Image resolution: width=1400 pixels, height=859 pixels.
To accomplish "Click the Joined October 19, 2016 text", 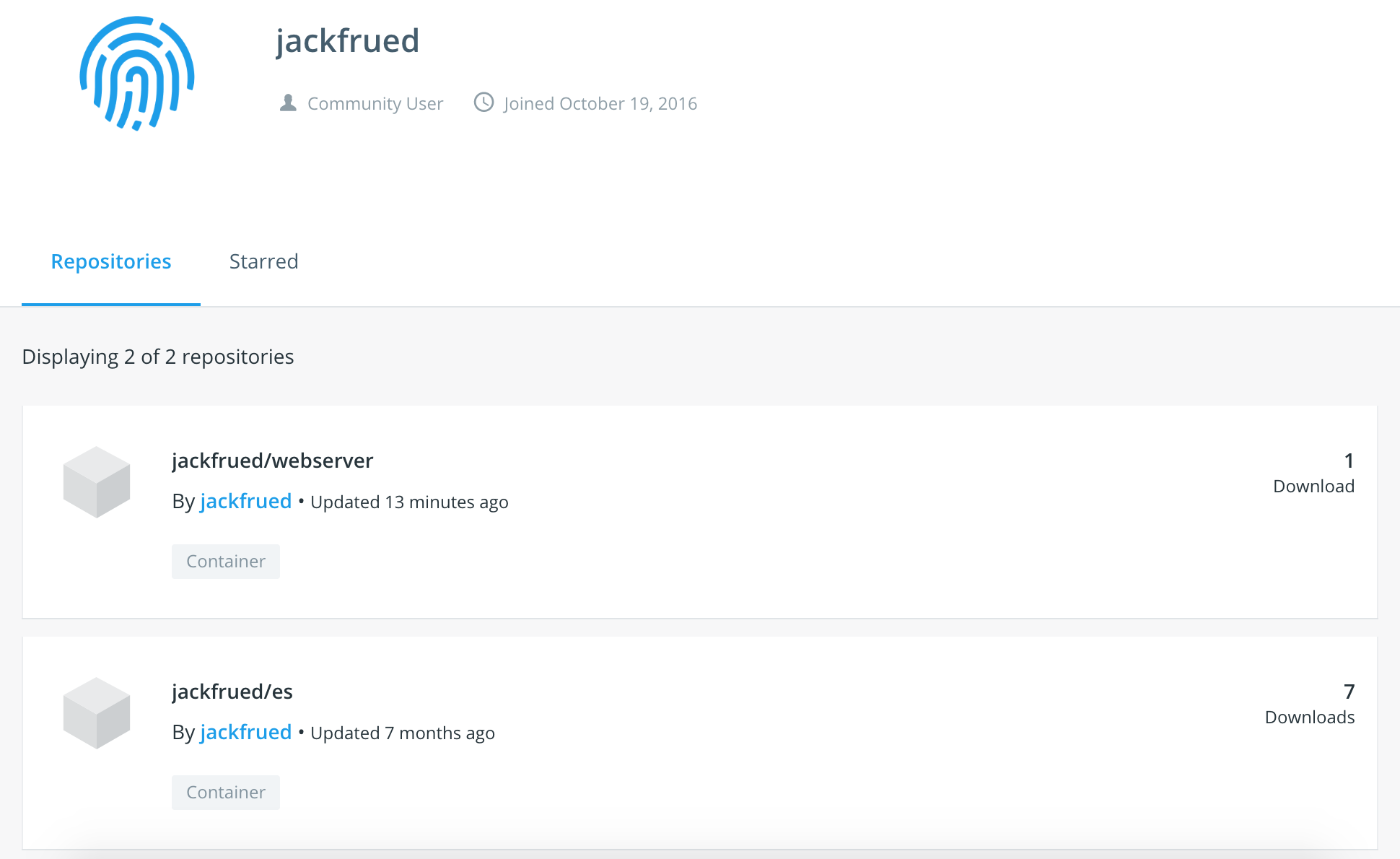I will (600, 104).
